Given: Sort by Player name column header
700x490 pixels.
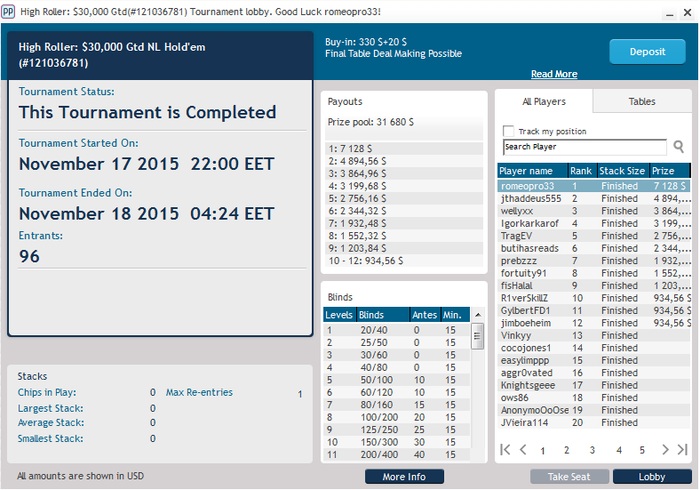Looking at the screenshot, I should pos(532,171).
